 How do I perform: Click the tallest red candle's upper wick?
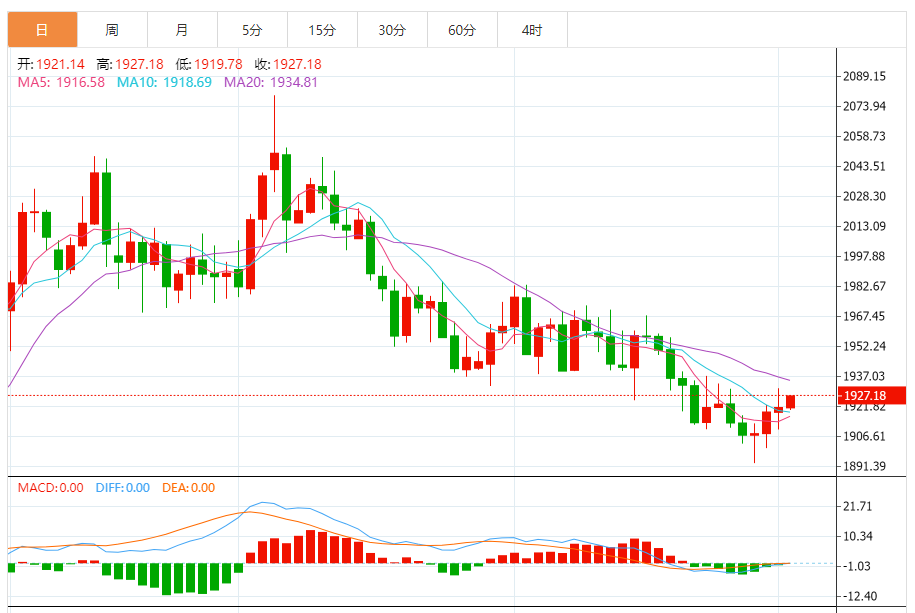tap(274, 124)
